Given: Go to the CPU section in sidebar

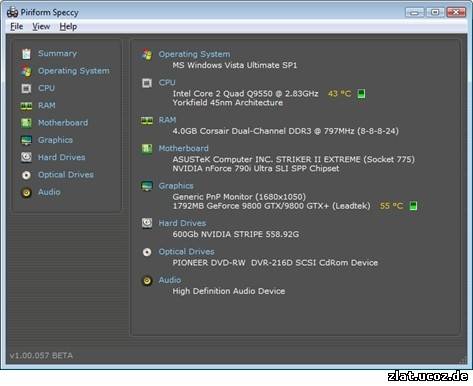Looking at the screenshot, I should pyautogui.click(x=46, y=88).
